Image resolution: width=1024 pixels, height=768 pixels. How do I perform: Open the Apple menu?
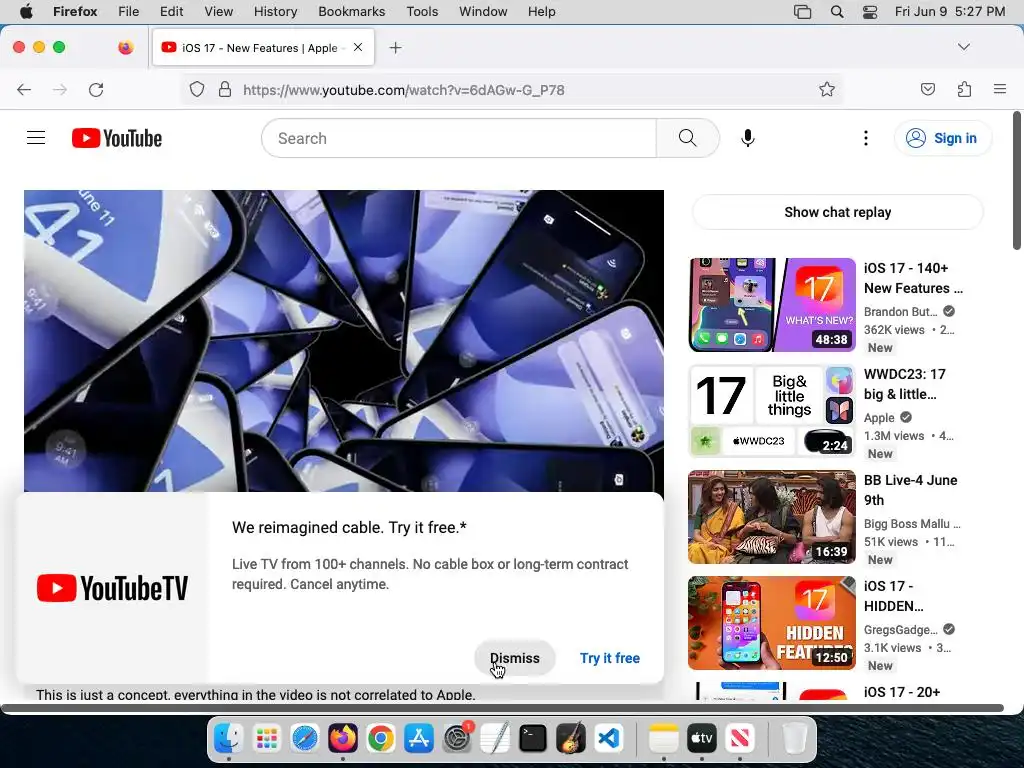pyautogui.click(x=26, y=11)
